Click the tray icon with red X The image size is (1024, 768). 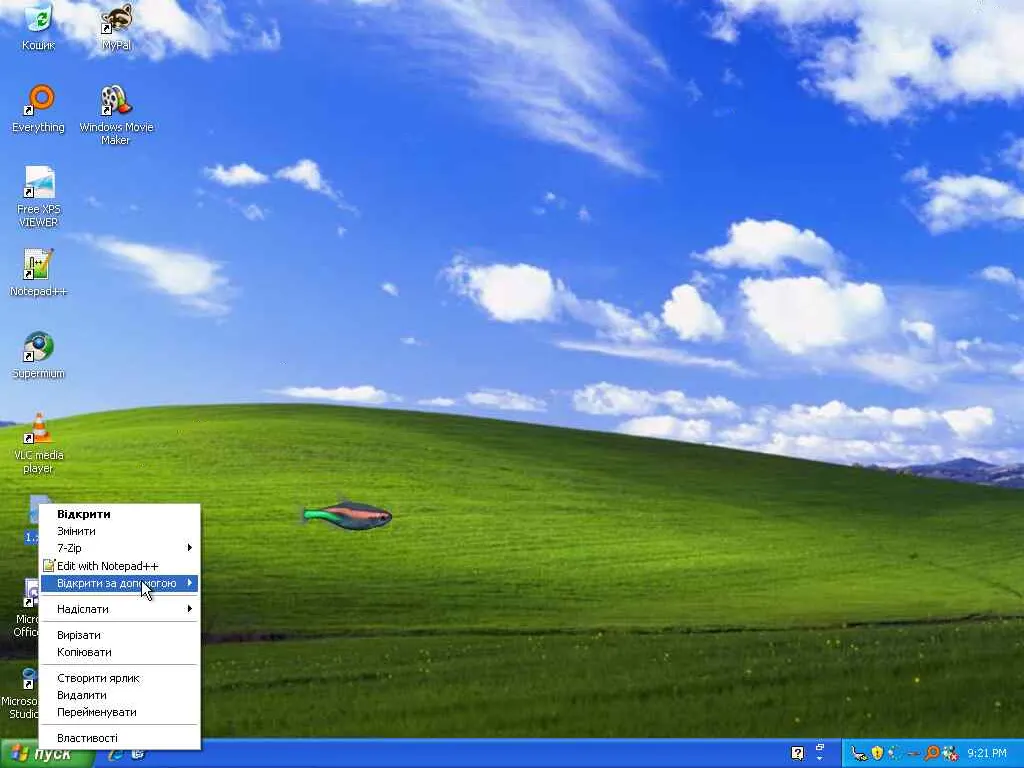(950, 753)
